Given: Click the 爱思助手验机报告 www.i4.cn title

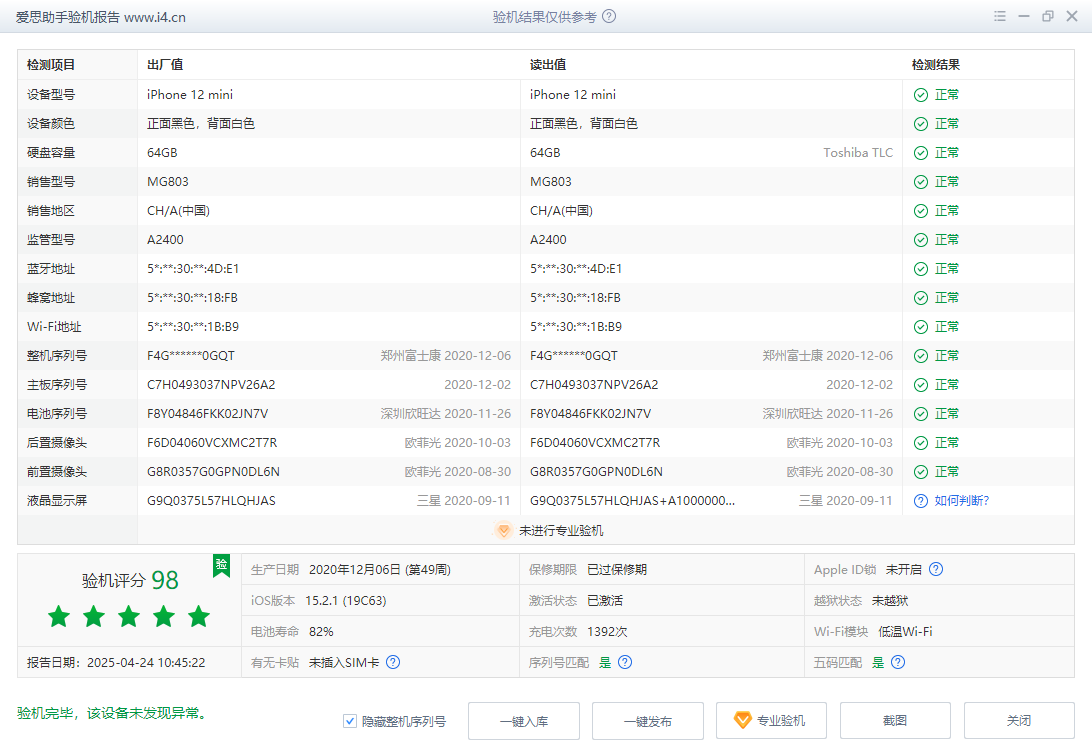Looking at the screenshot, I should point(101,17).
